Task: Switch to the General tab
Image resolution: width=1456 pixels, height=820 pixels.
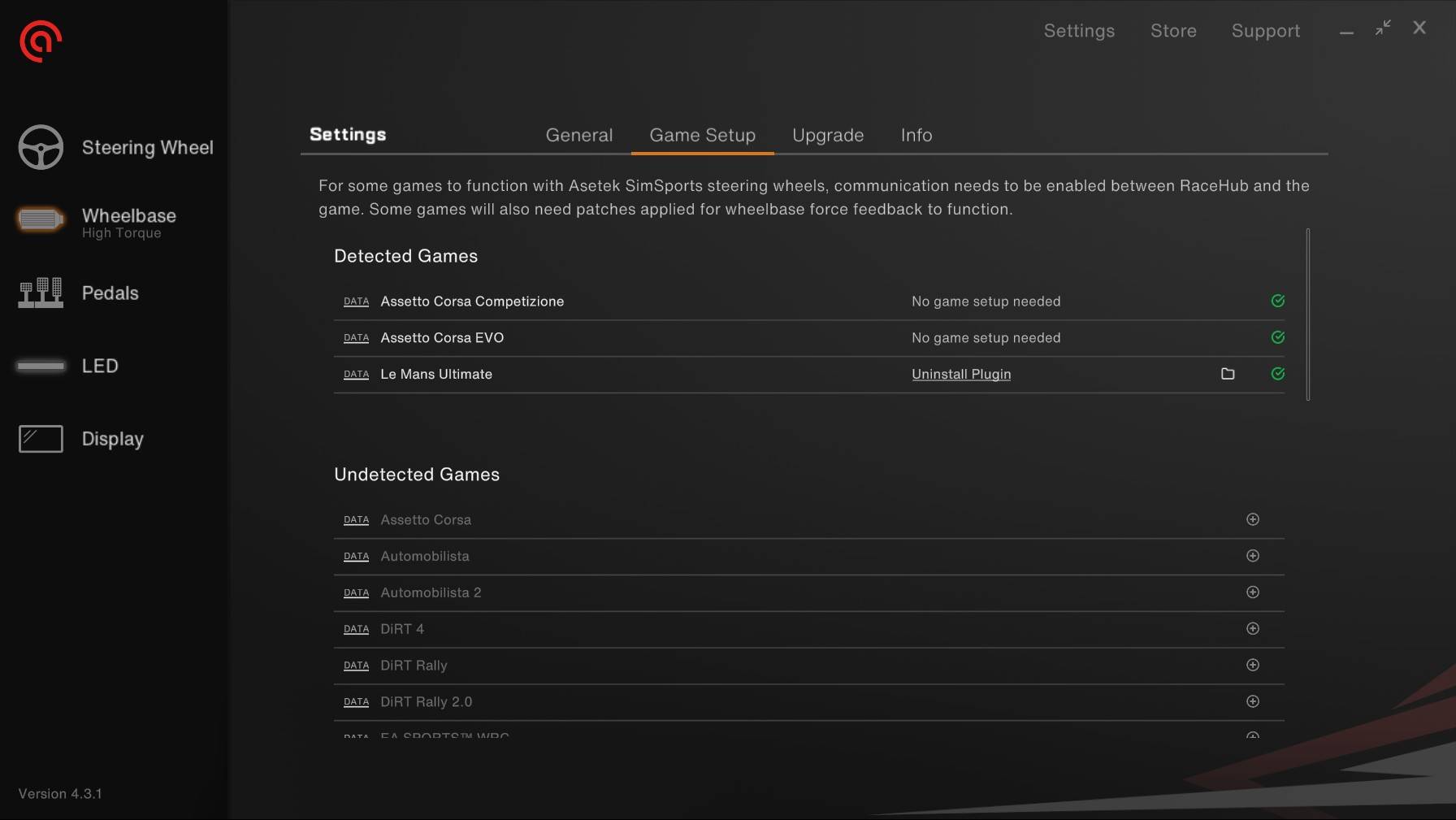Action: [x=578, y=135]
